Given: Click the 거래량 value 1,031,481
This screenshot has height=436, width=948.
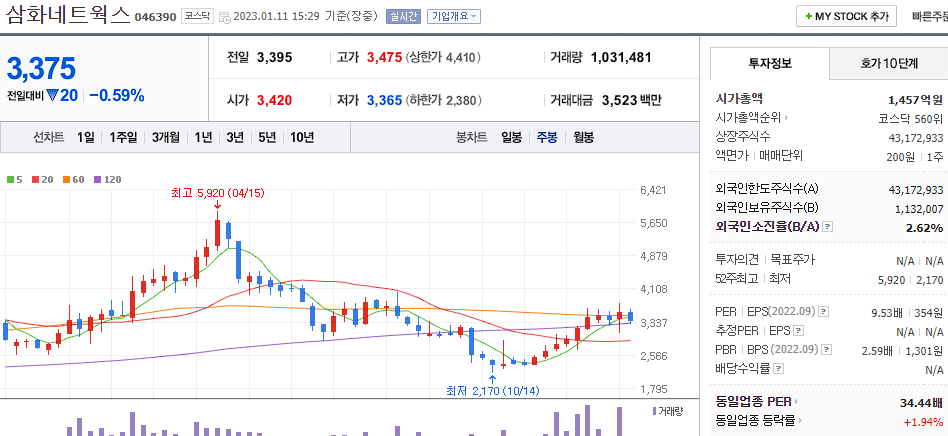Looking at the screenshot, I should [x=621, y=57].
